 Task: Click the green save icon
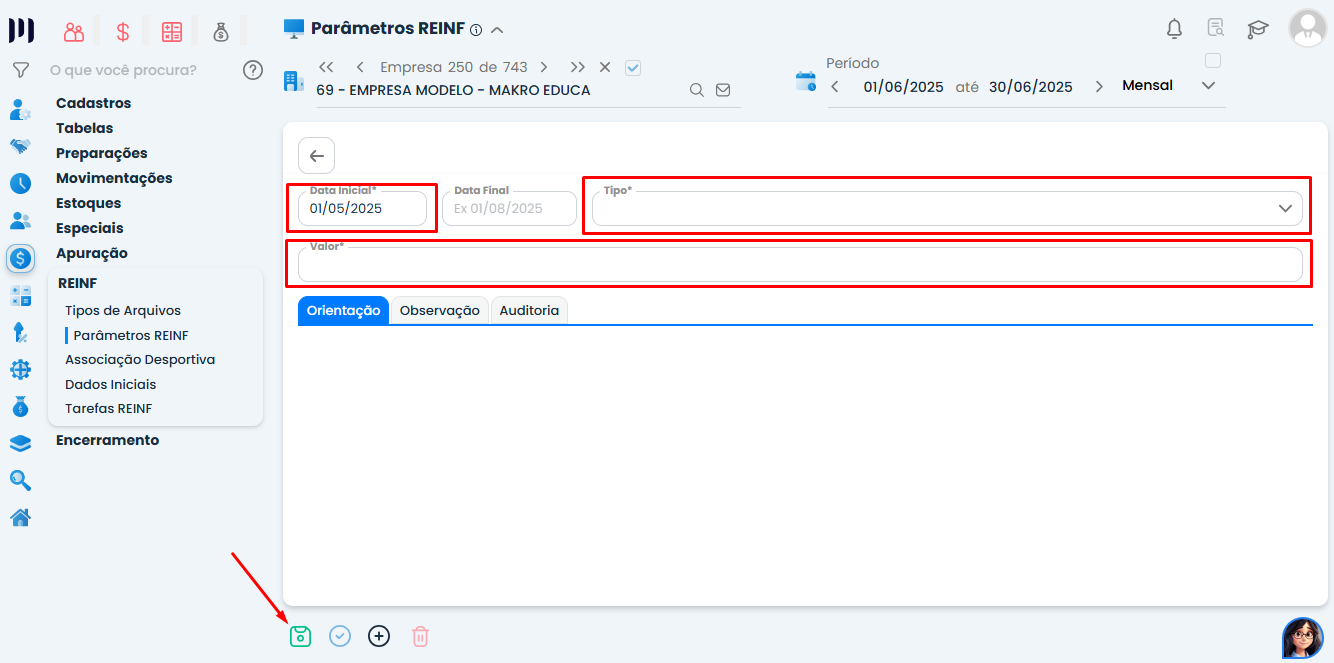pyautogui.click(x=300, y=636)
